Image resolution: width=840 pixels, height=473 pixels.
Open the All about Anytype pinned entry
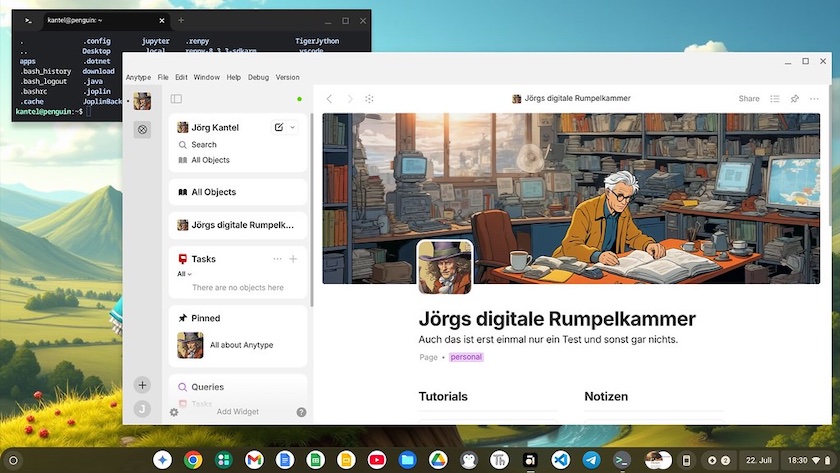[x=242, y=345]
